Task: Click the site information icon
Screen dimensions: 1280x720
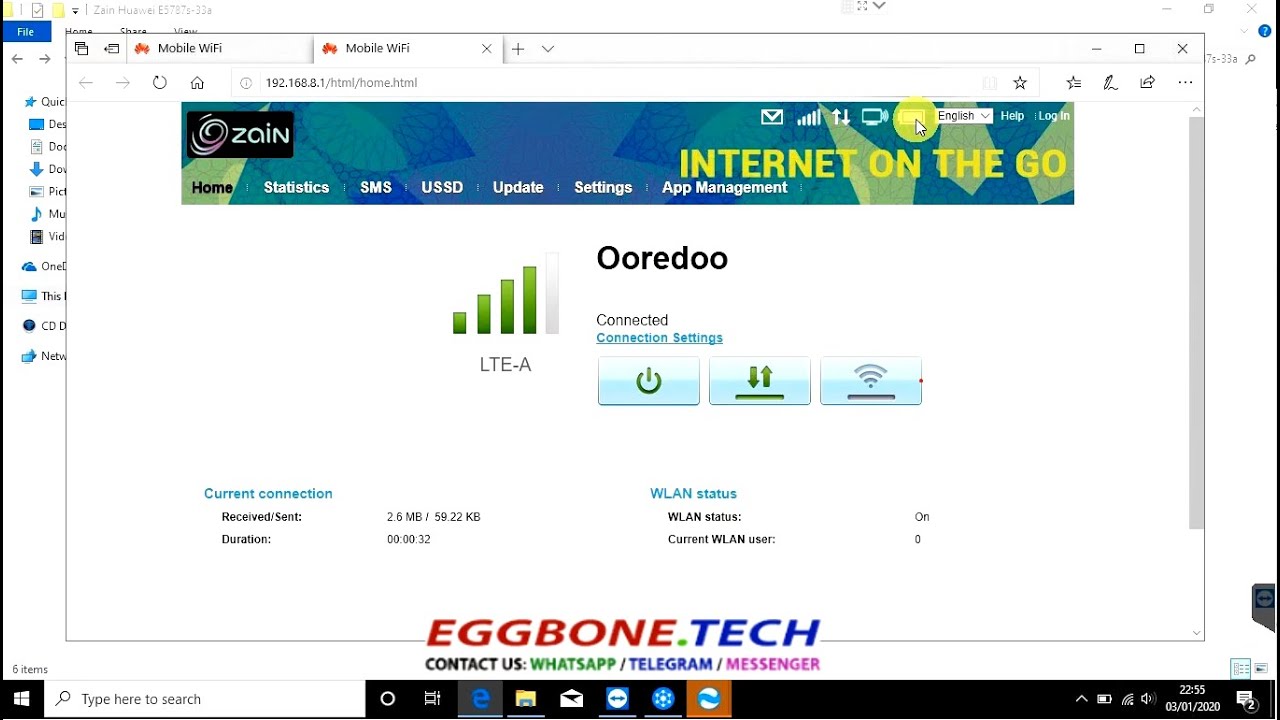Action: [246, 83]
